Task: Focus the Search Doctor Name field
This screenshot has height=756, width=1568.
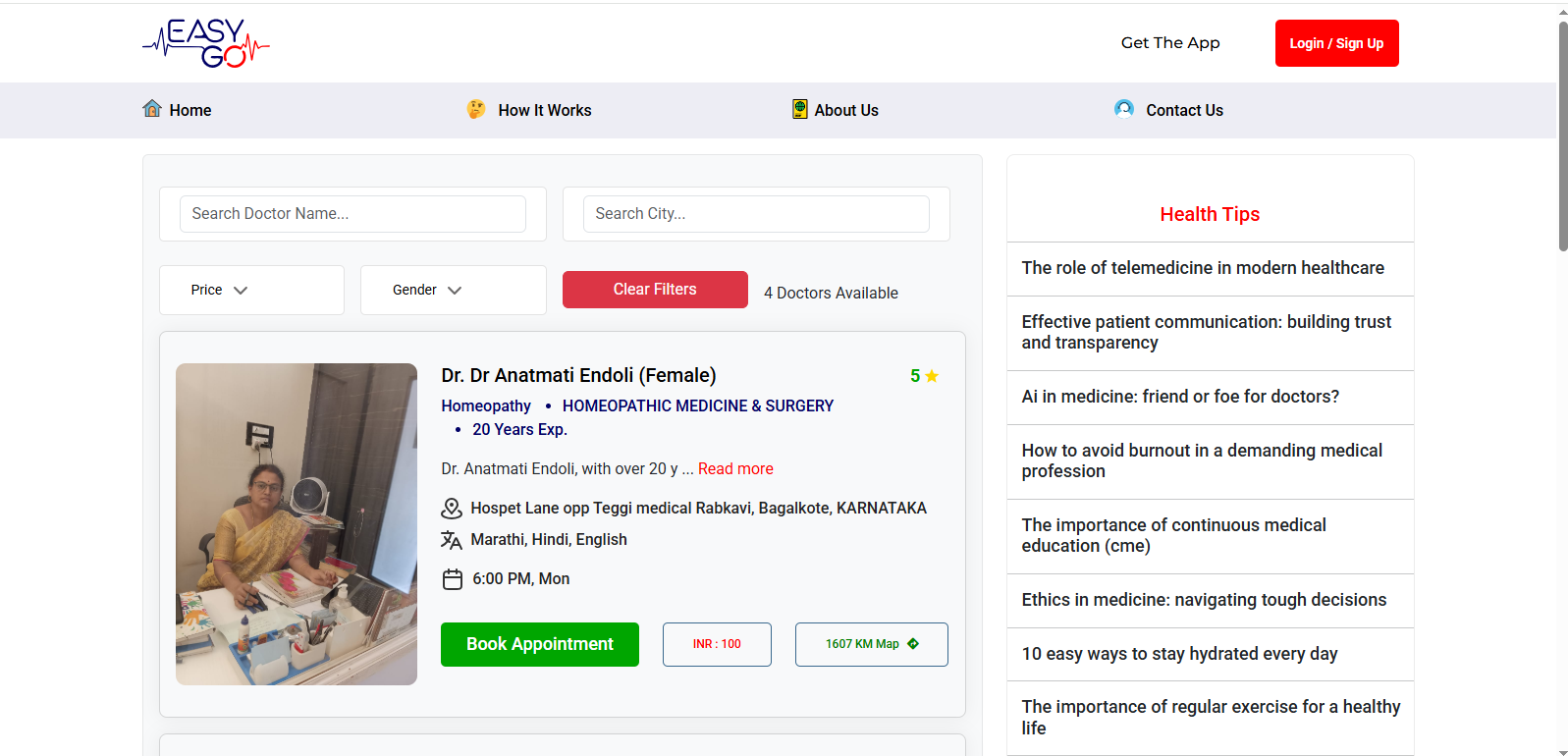Action: tap(352, 214)
